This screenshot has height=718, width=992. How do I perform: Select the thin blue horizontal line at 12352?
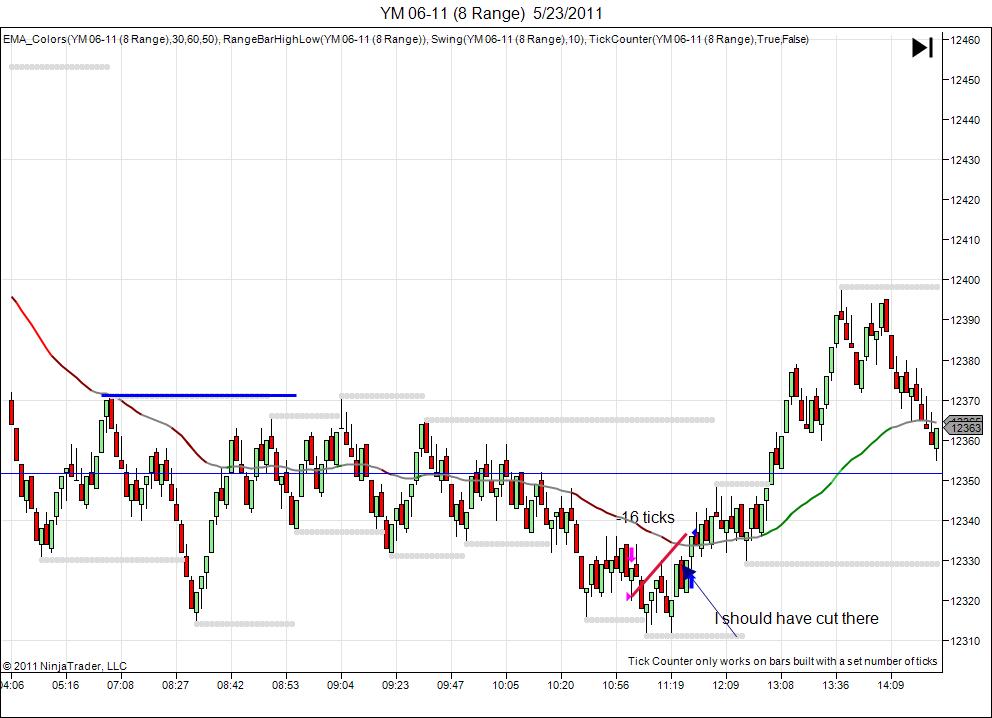click(x=471, y=473)
